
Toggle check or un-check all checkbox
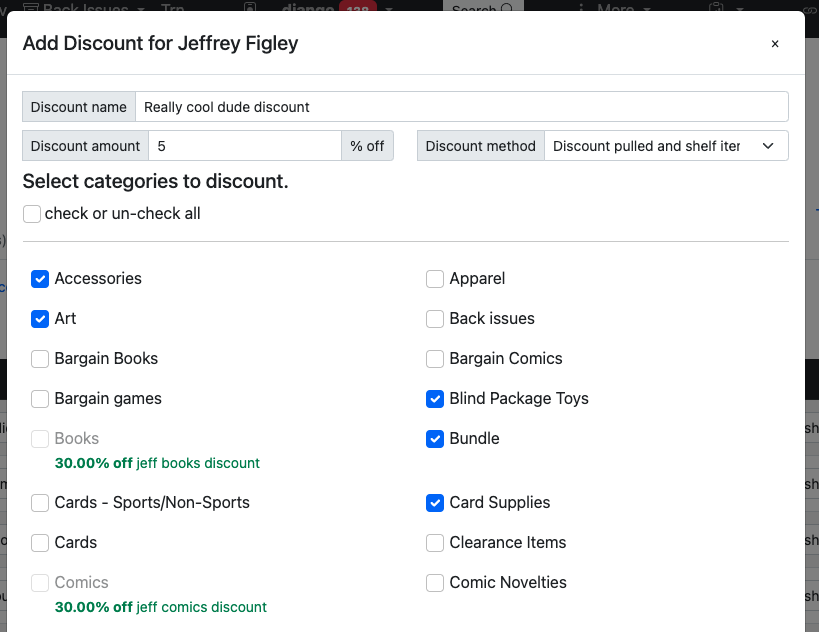point(32,214)
